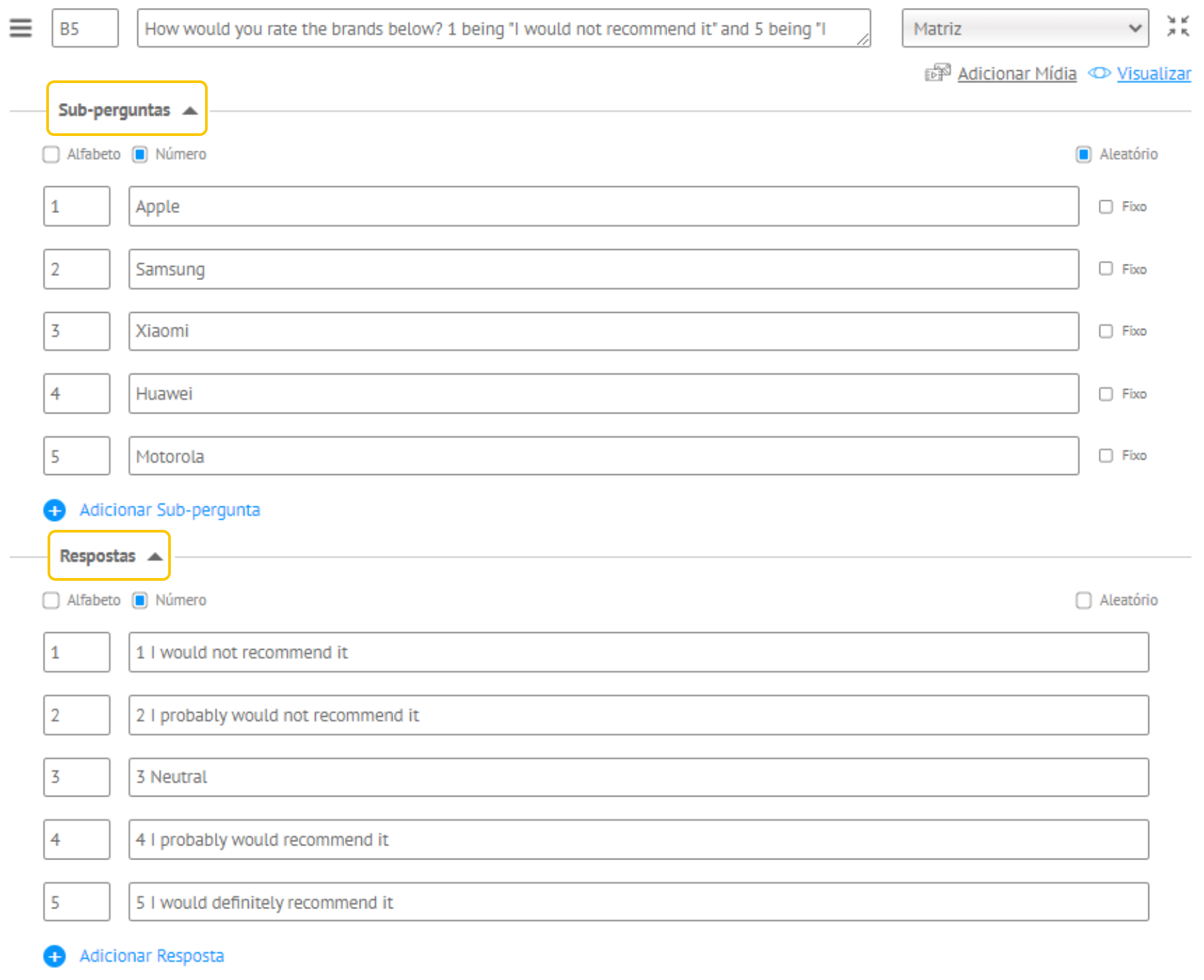This screenshot has width=1204, height=980.
Task: Click the Adicionar Resposta link
Action: (151, 955)
